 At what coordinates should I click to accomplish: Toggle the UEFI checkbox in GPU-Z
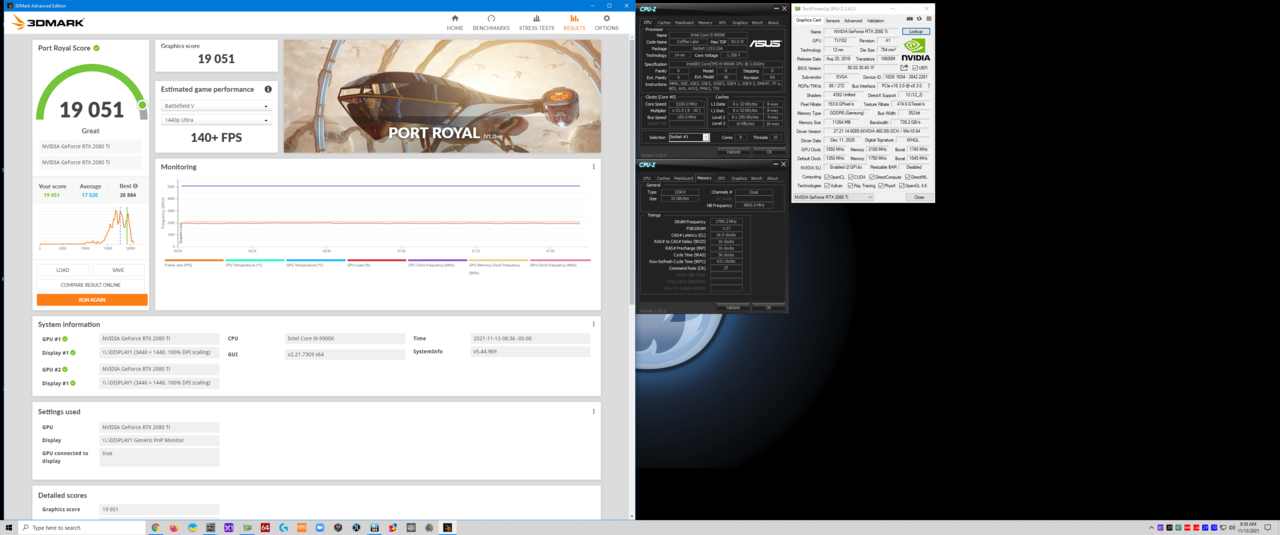(916, 68)
